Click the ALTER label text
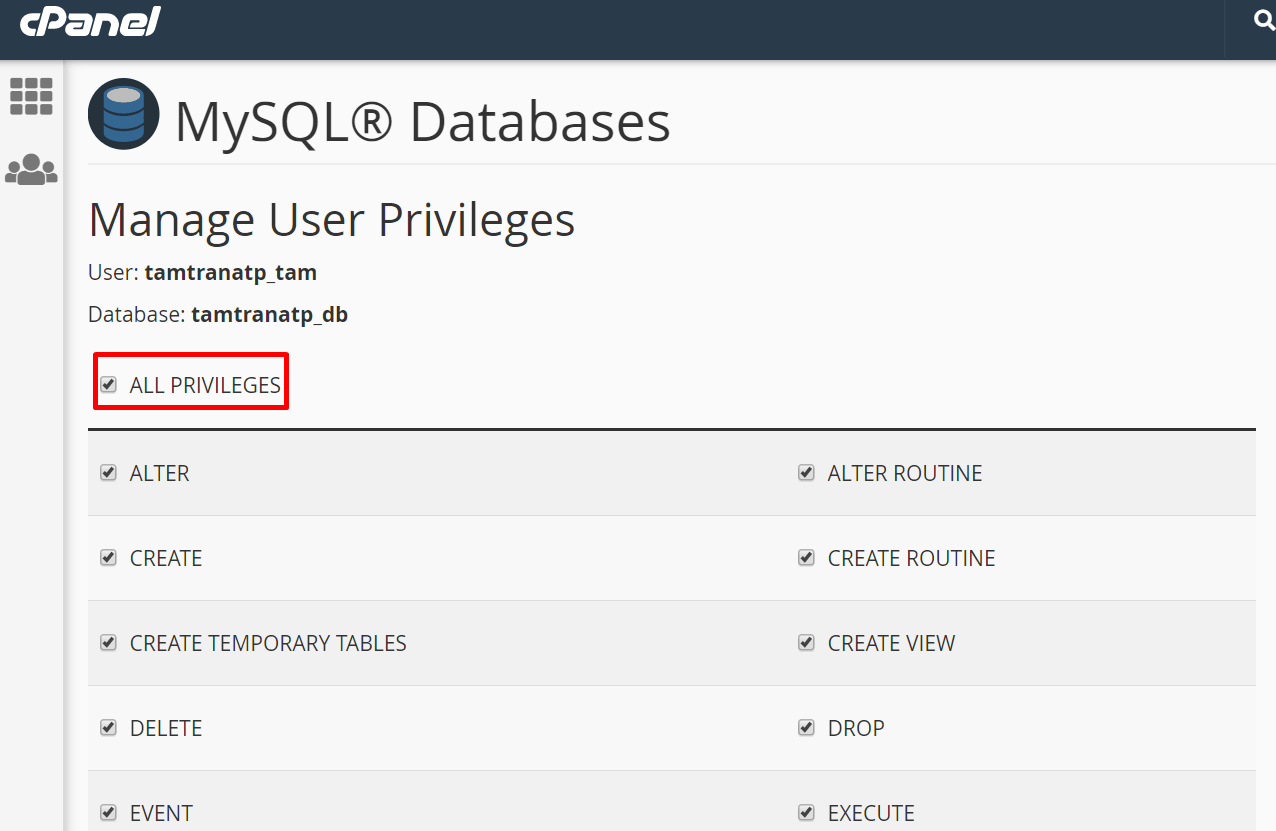Image resolution: width=1276 pixels, height=831 pixels. point(159,473)
